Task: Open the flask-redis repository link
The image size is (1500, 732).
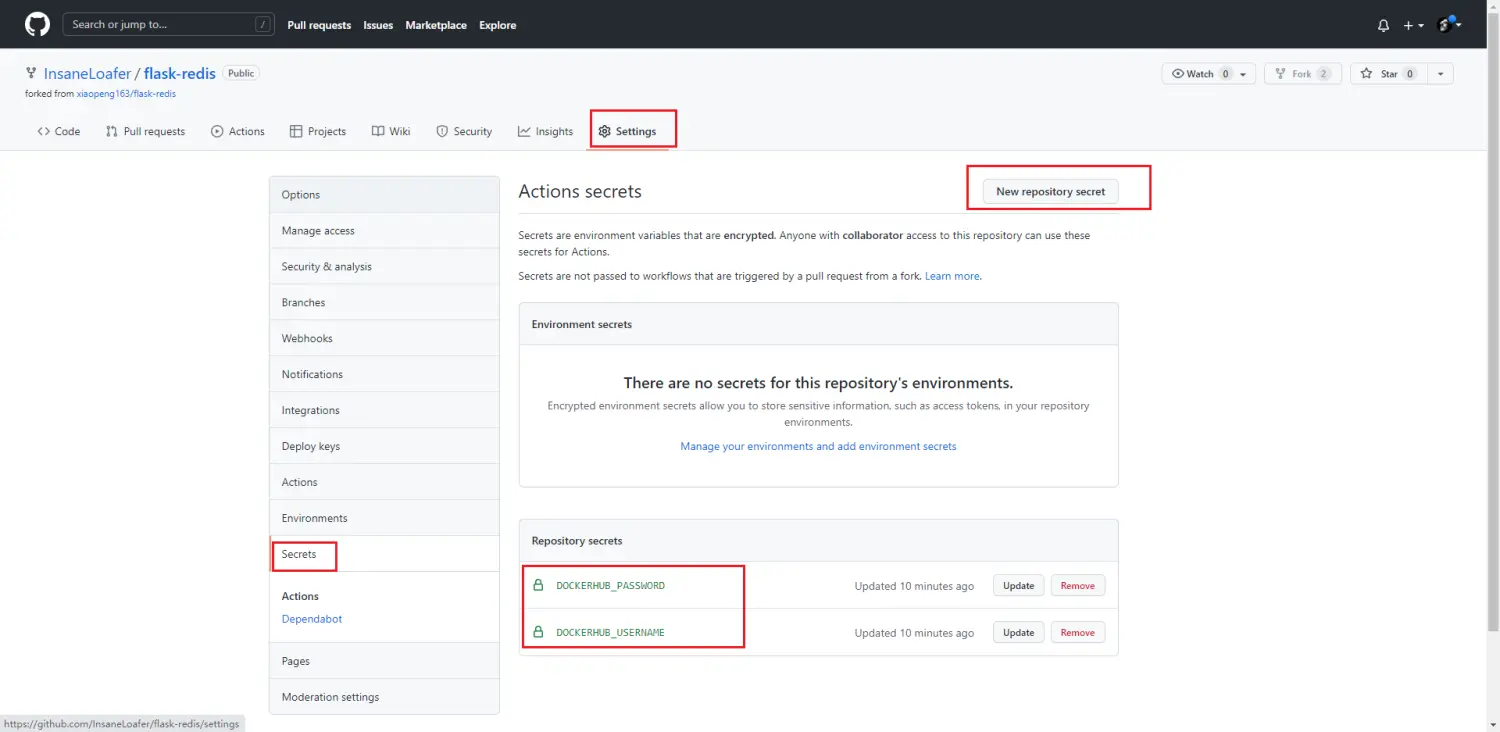Action: tap(180, 74)
